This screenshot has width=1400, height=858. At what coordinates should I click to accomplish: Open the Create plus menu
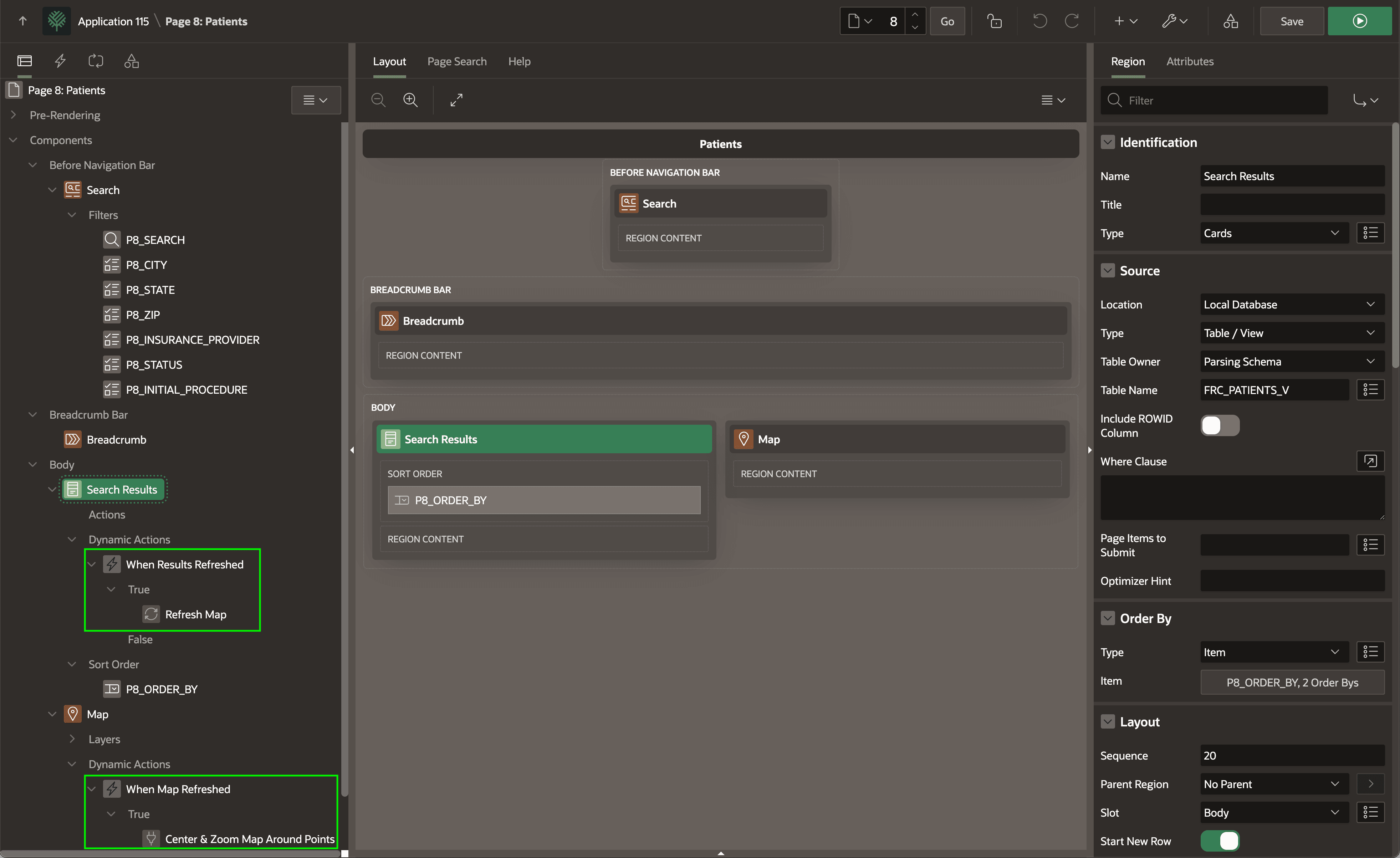click(x=1125, y=21)
